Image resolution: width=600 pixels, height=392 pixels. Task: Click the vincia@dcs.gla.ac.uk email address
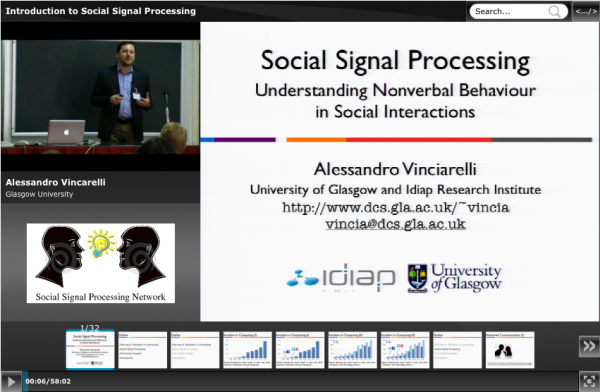(x=396, y=224)
